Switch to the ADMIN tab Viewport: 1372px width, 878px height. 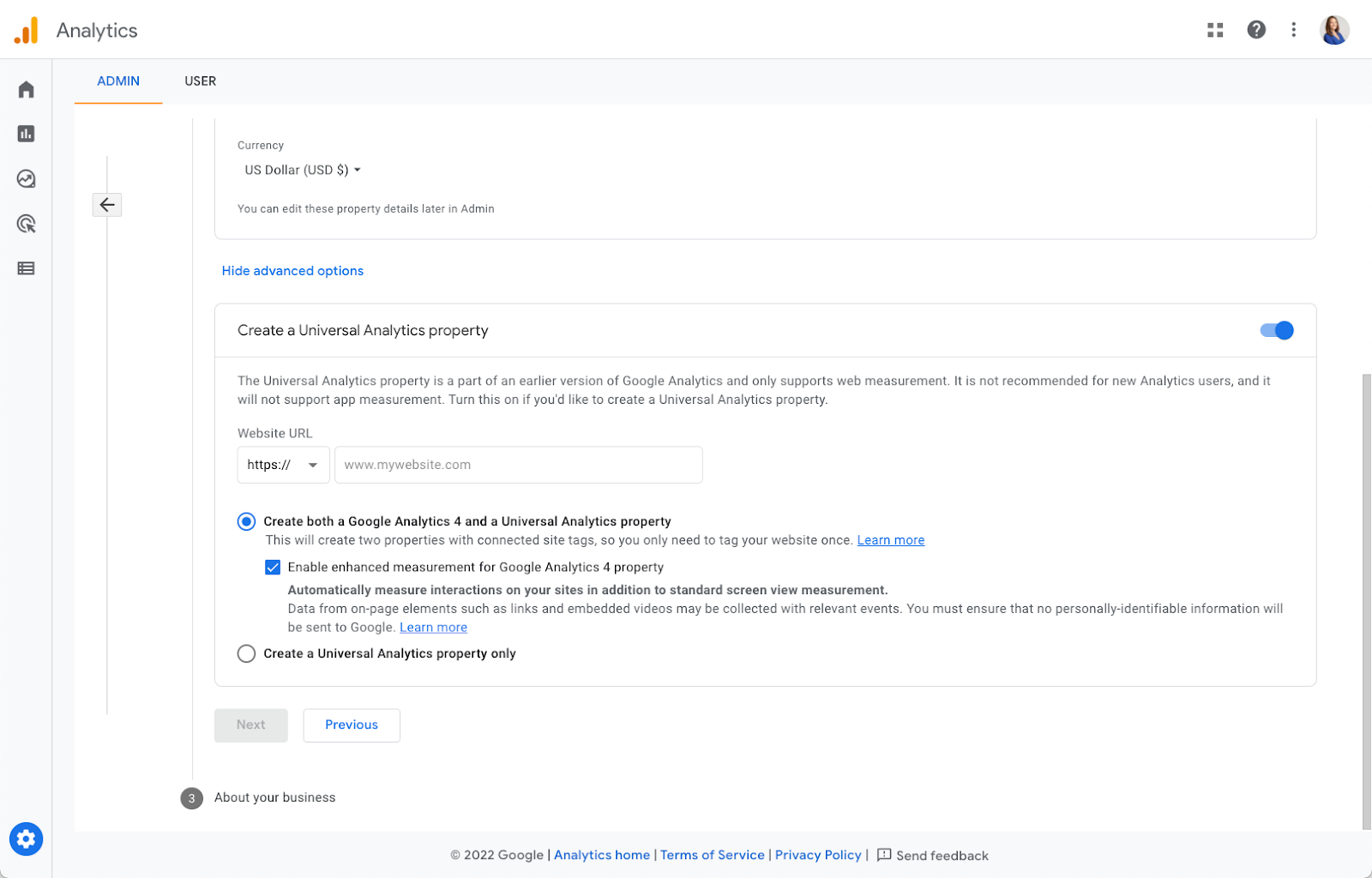(x=118, y=81)
